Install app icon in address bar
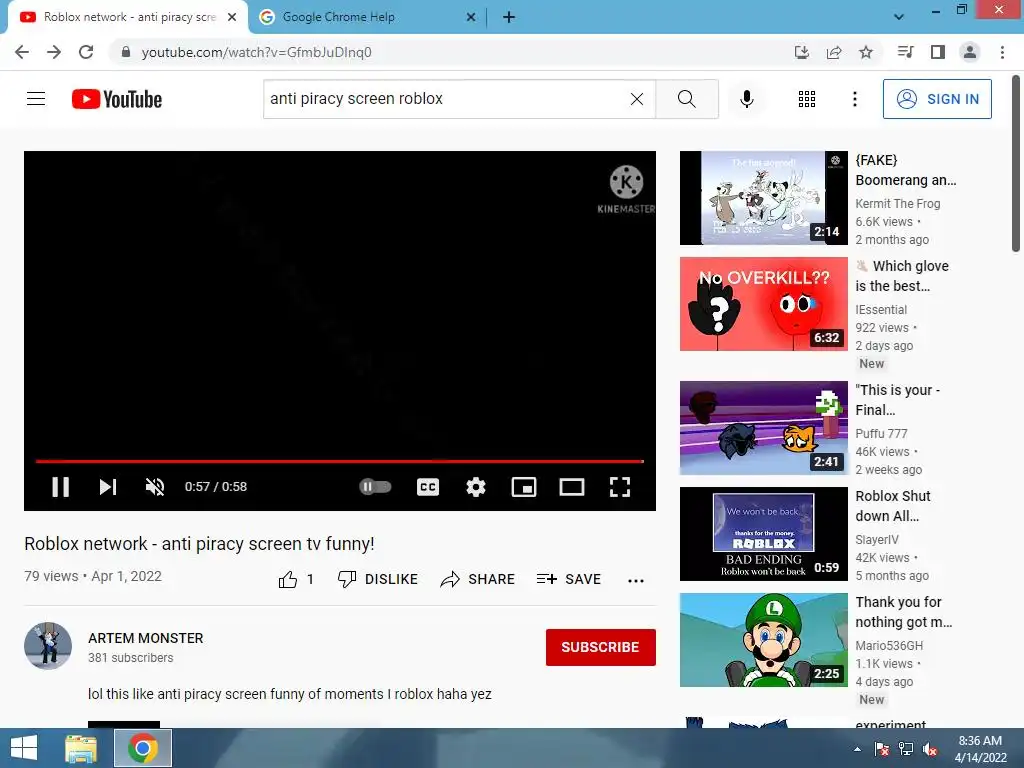The width and height of the screenshot is (1024, 768). (x=802, y=52)
